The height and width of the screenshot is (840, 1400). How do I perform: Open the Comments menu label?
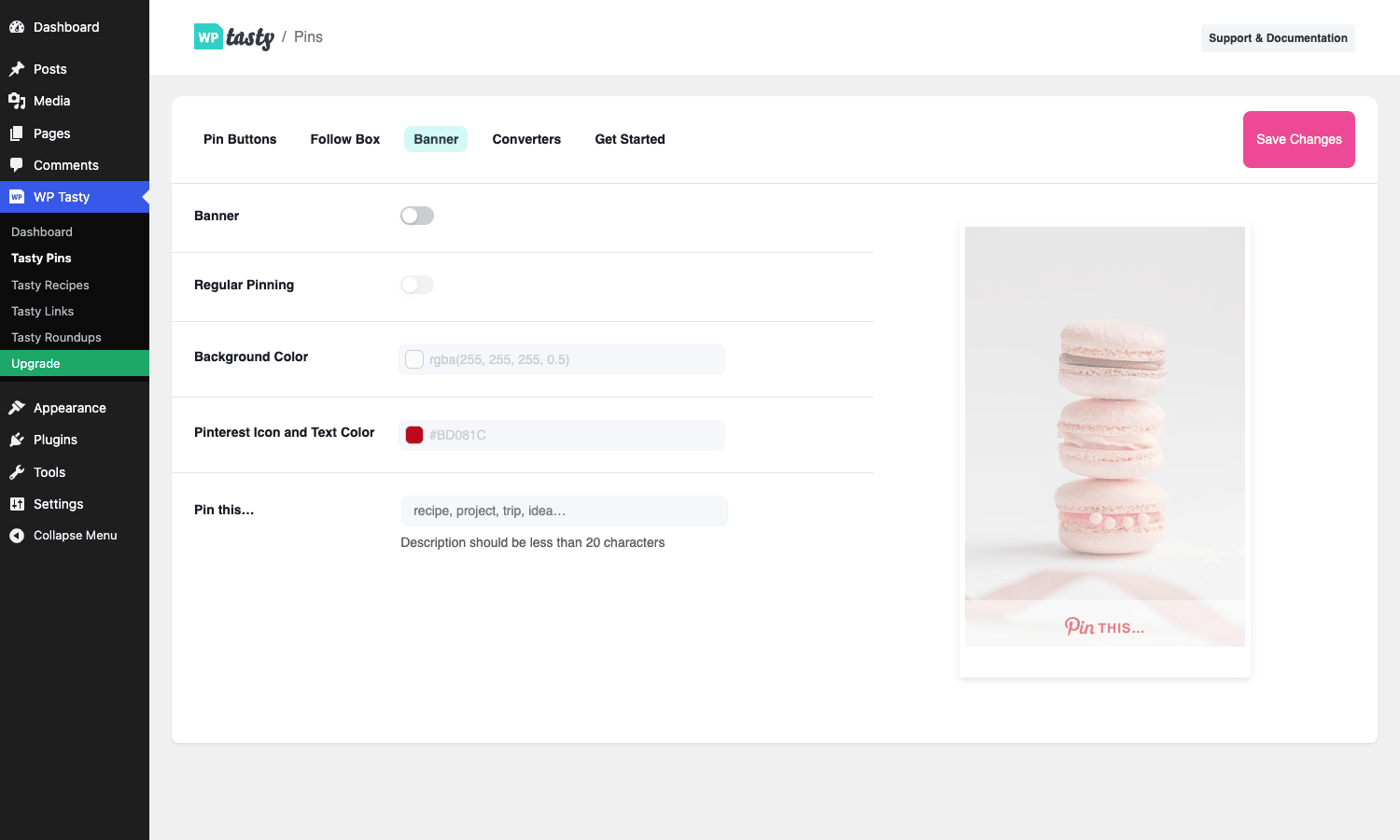pos(66,165)
